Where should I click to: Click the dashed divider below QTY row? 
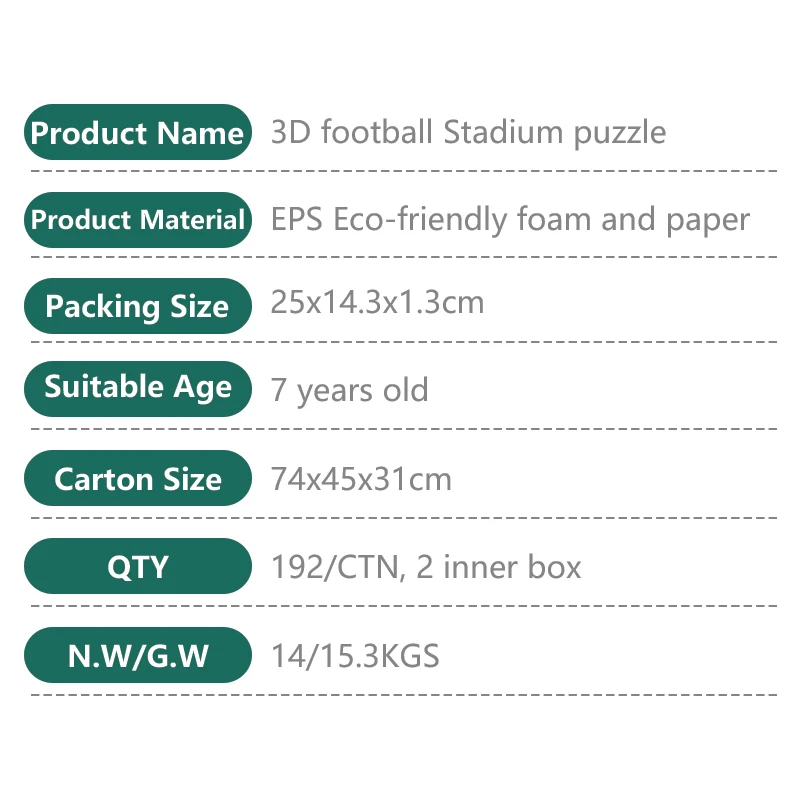pyautogui.click(x=404, y=606)
